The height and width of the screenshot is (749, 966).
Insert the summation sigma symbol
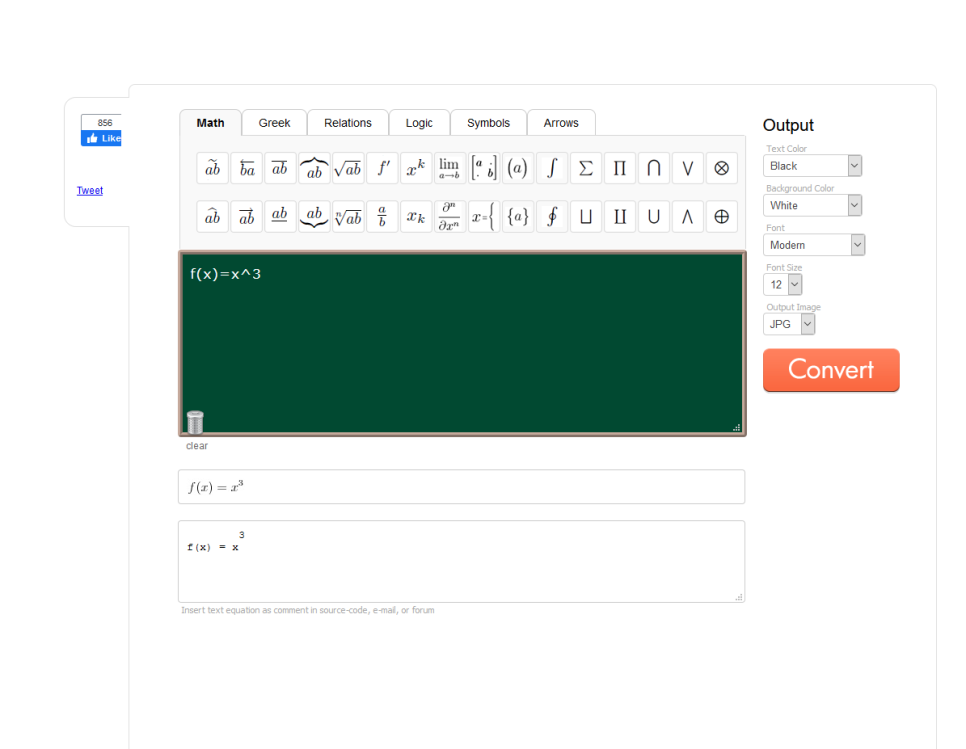pyautogui.click(x=586, y=168)
